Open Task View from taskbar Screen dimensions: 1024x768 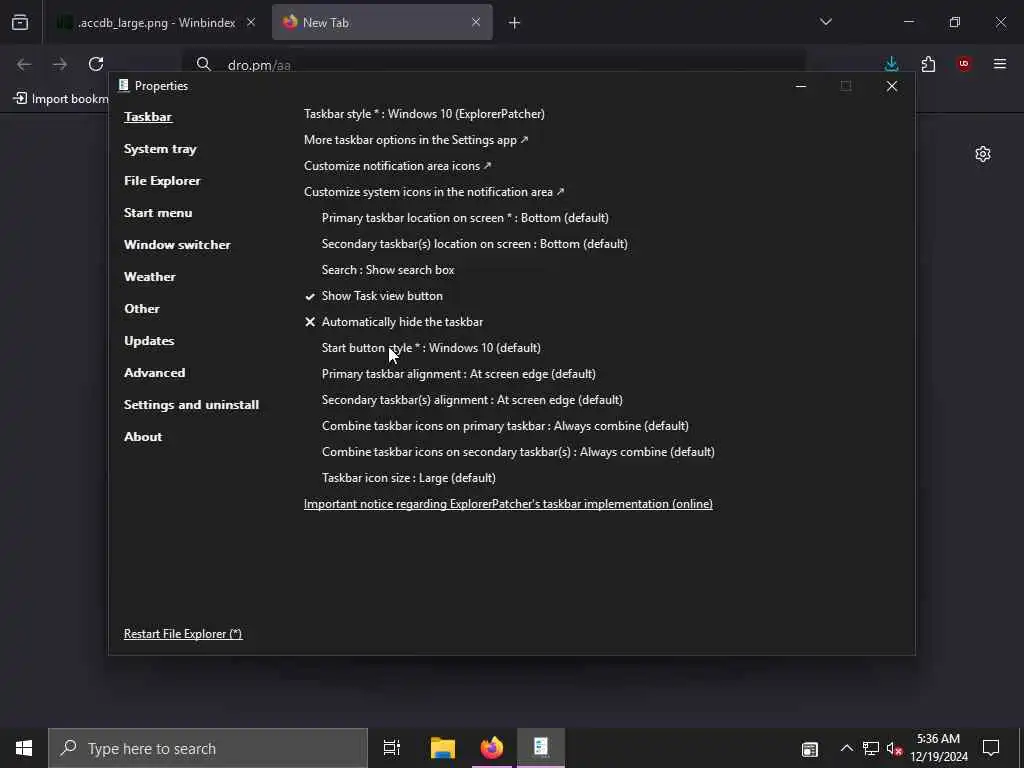point(392,748)
